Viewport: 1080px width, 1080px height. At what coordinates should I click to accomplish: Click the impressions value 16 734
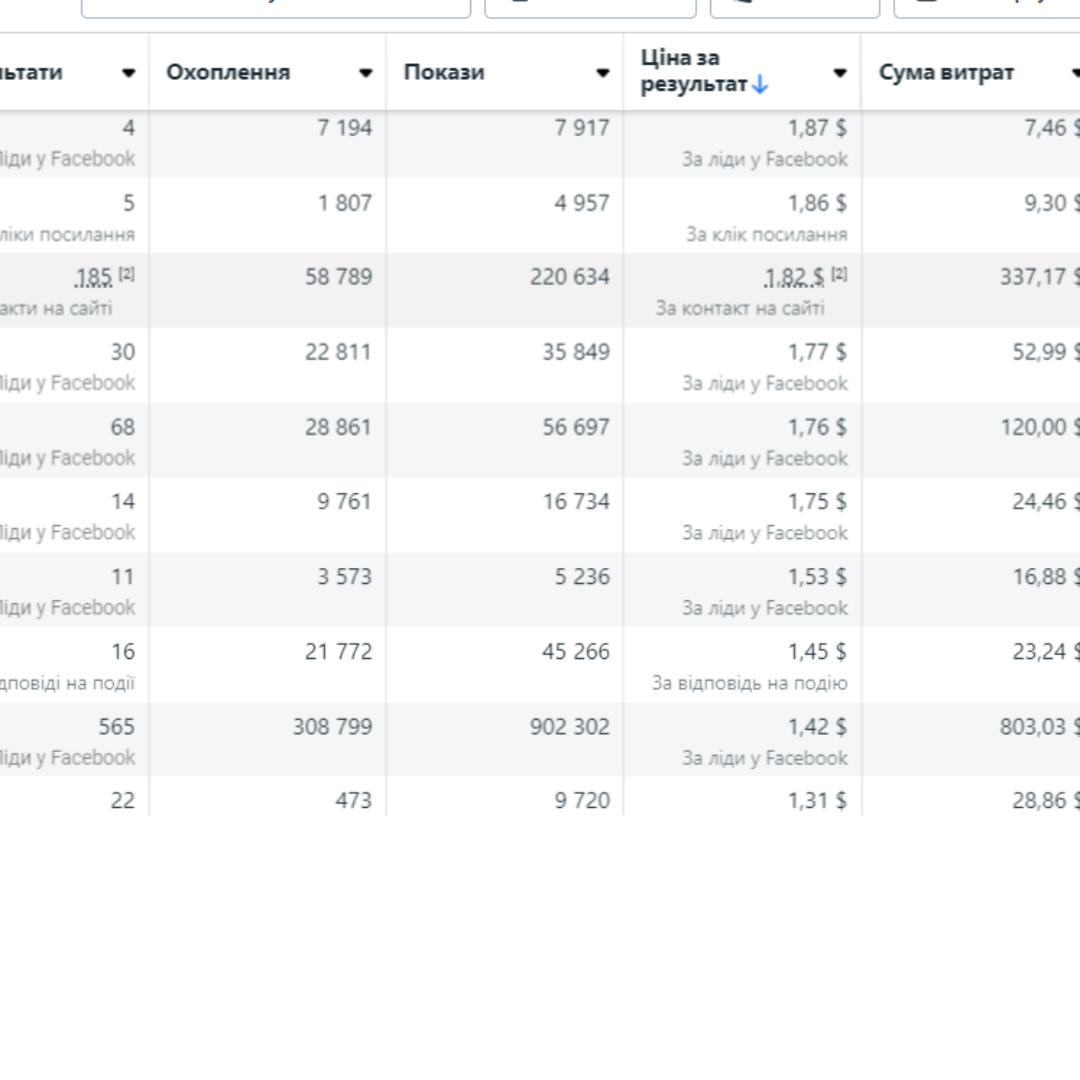coord(576,501)
